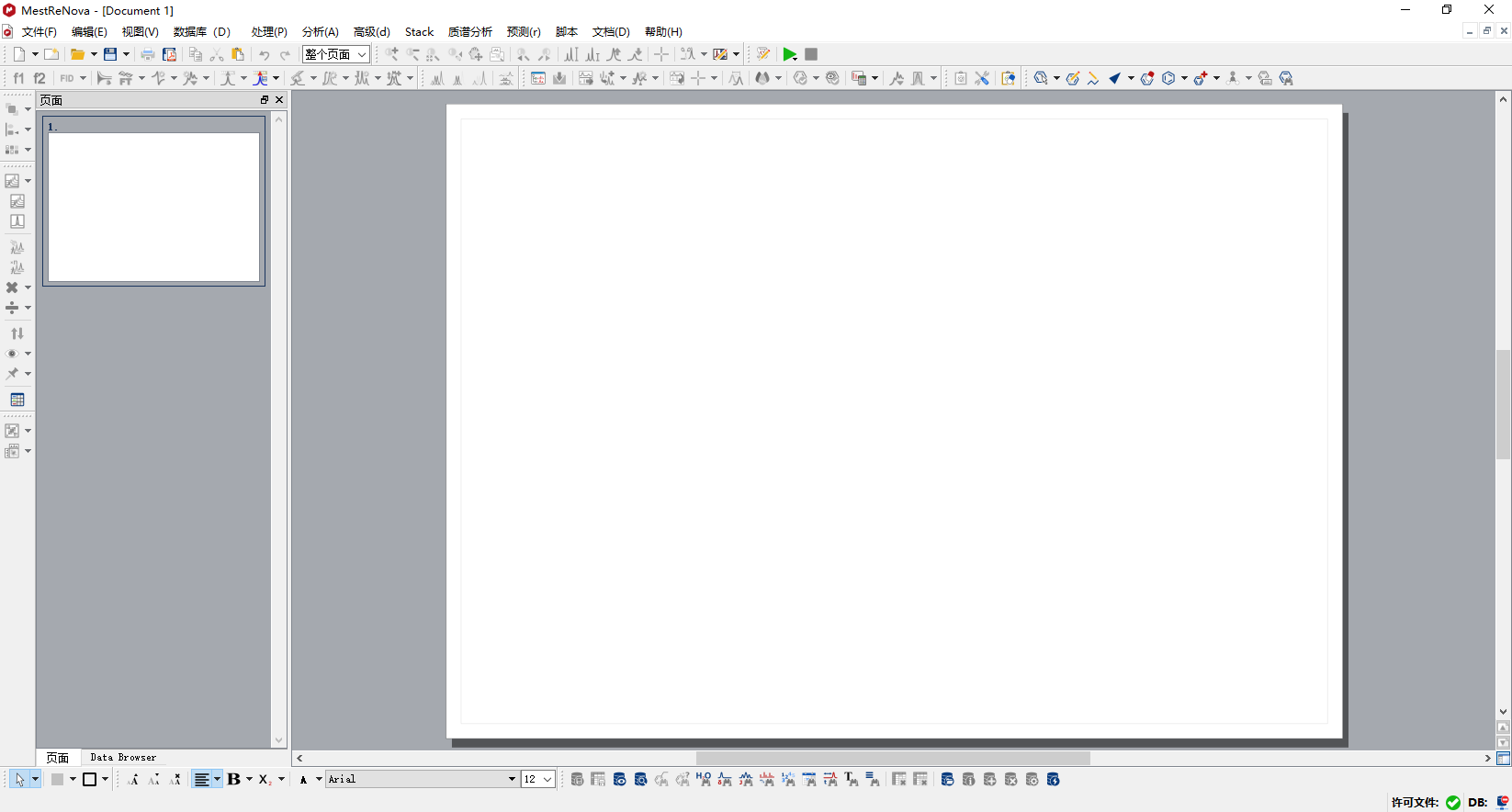Viewport: 1512px width, 812px height.
Task: Toggle the arrow selection pointer tool
Action: (x=19, y=780)
